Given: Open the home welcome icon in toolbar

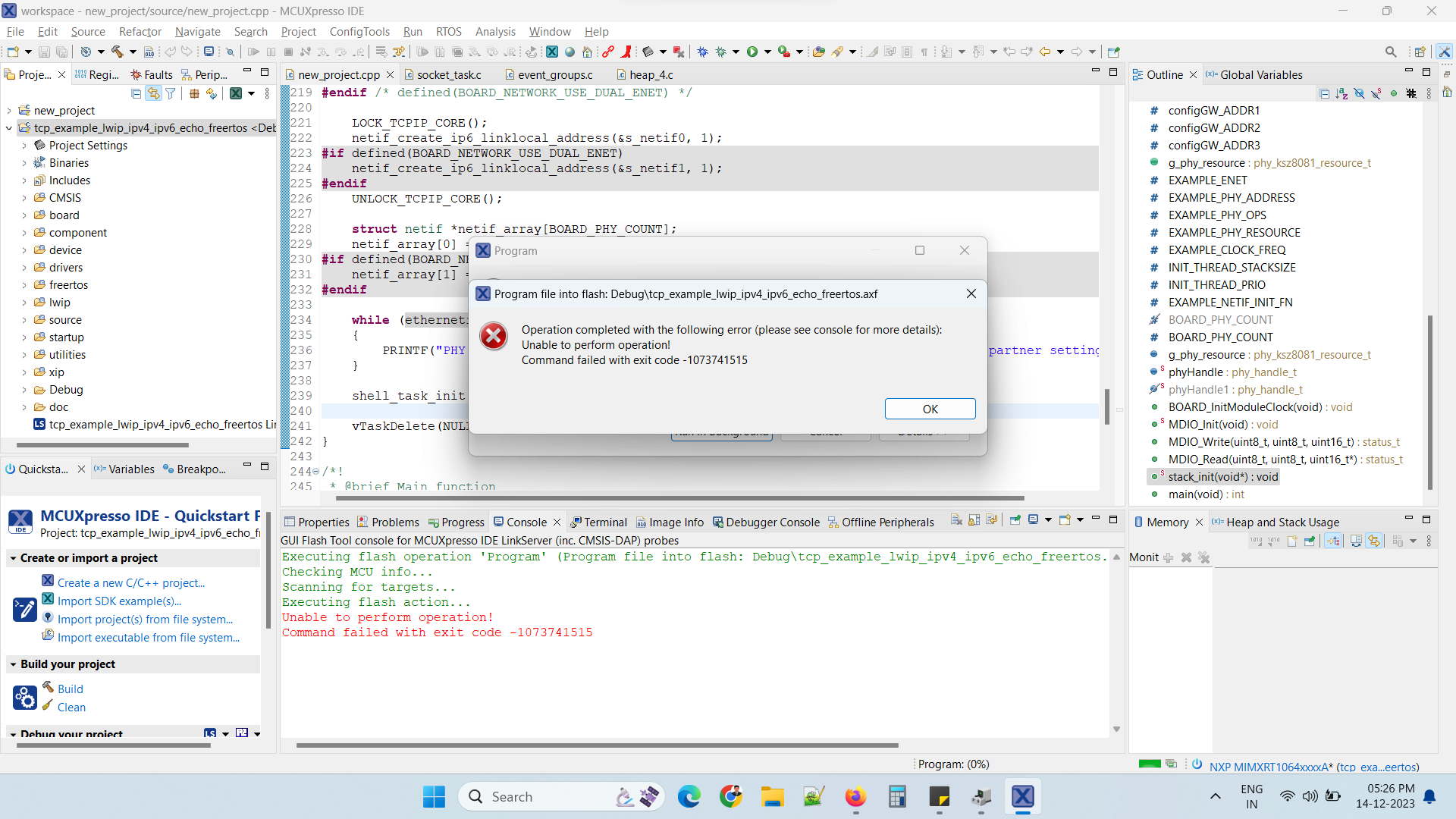Looking at the screenshot, I should pos(587,52).
